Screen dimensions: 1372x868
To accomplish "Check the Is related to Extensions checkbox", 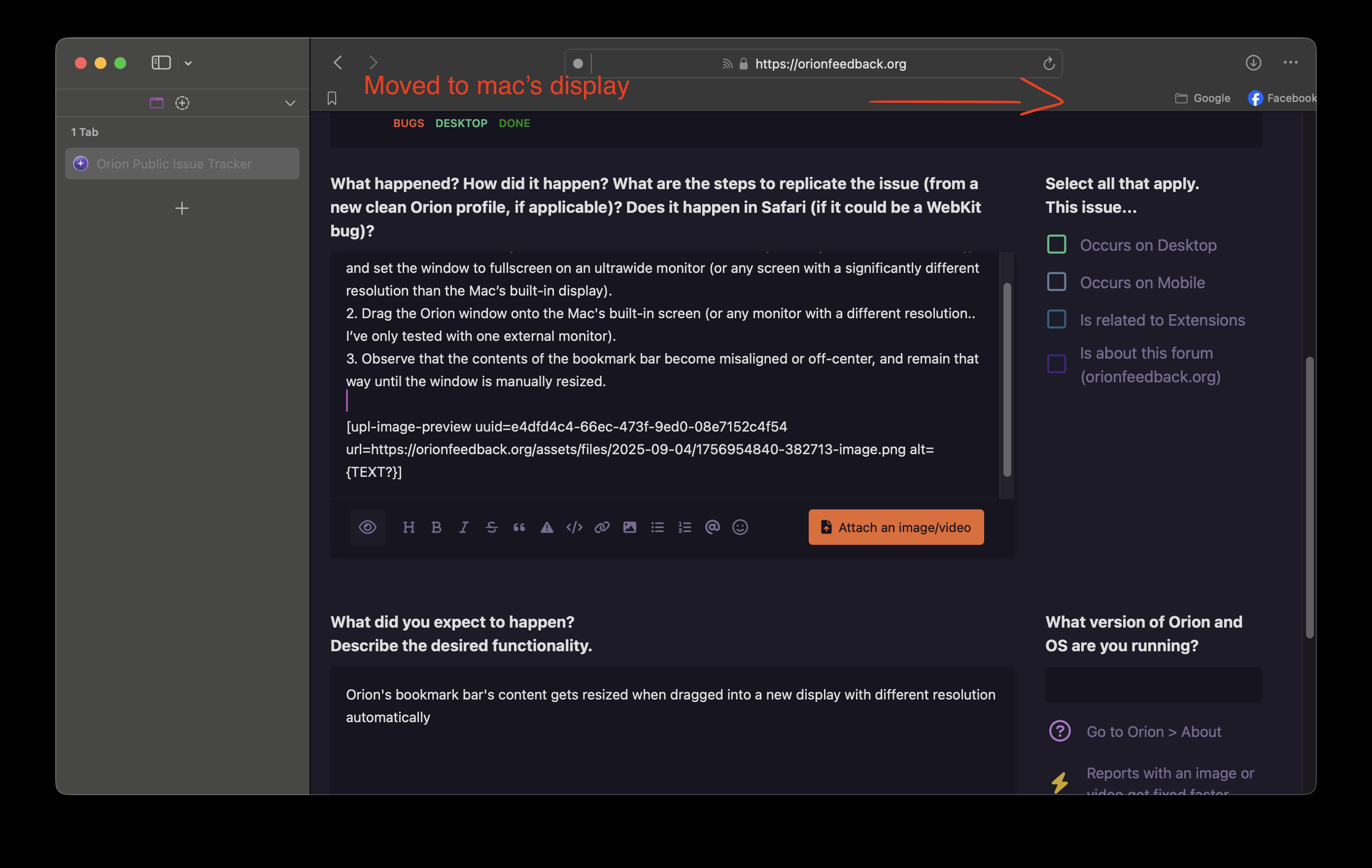I will [1056, 320].
